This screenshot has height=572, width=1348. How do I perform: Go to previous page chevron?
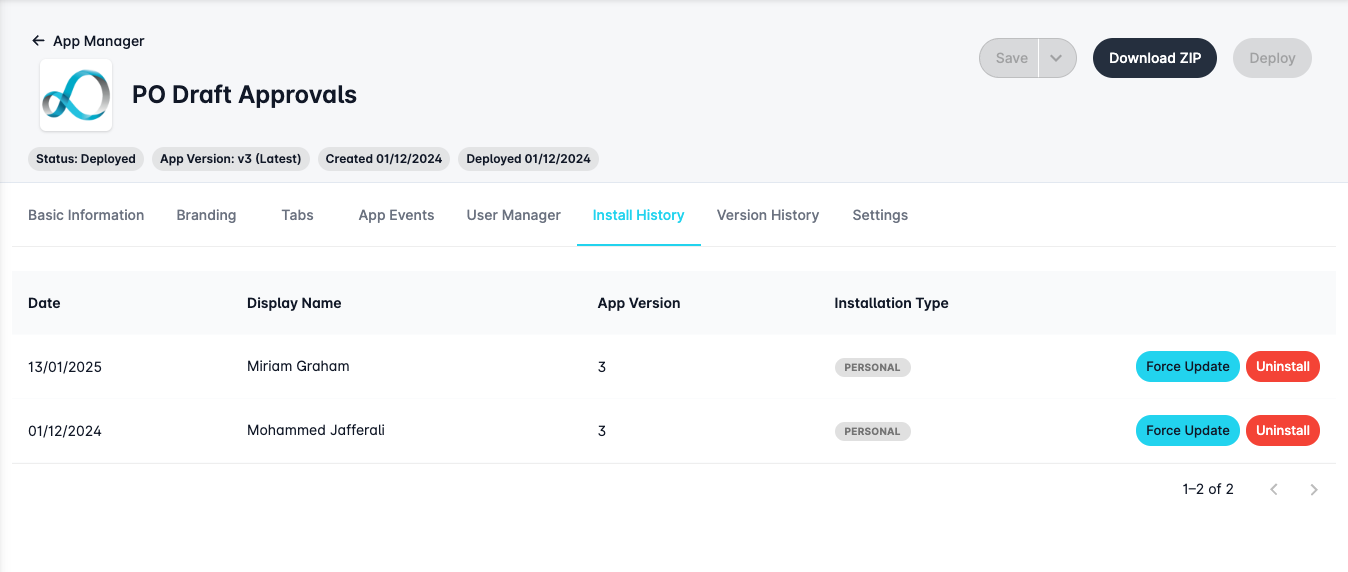pyautogui.click(x=1273, y=489)
